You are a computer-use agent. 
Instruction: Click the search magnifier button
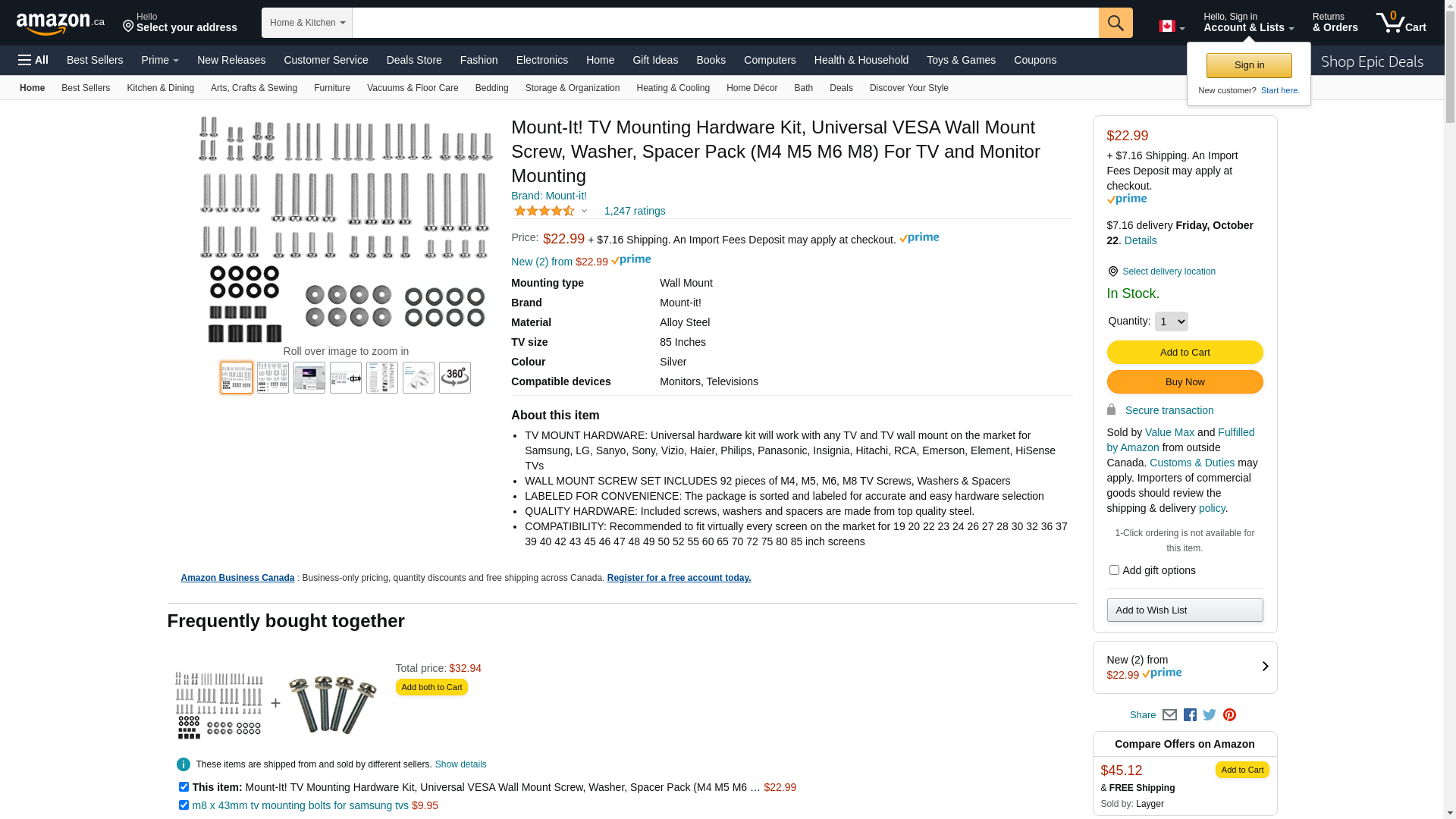pyautogui.click(x=1115, y=23)
